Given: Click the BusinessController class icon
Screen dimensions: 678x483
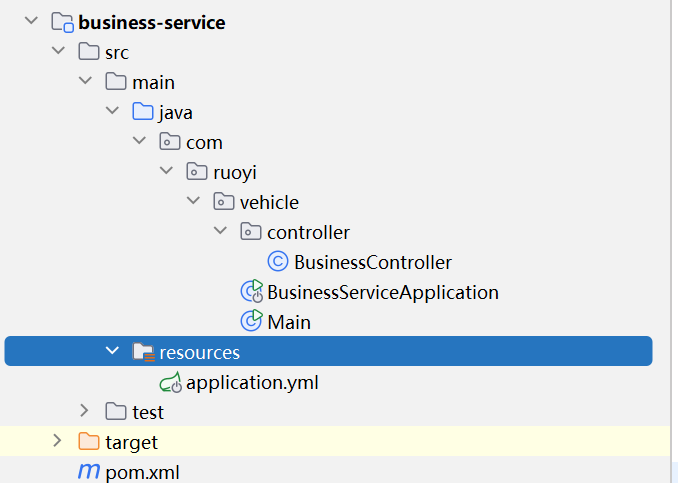Looking at the screenshot, I should point(278,263).
